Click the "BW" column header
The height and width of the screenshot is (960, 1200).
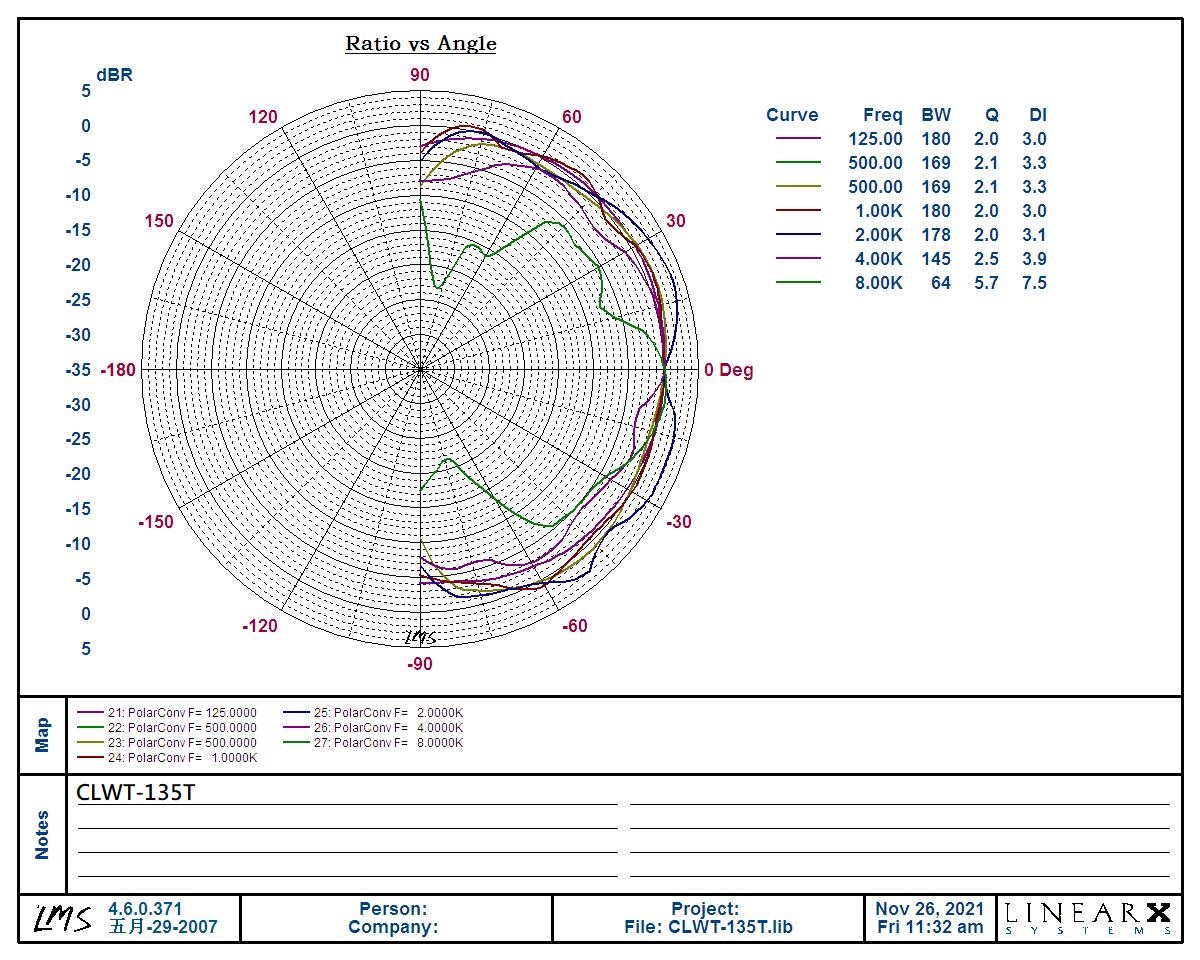[x=936, y=115]
